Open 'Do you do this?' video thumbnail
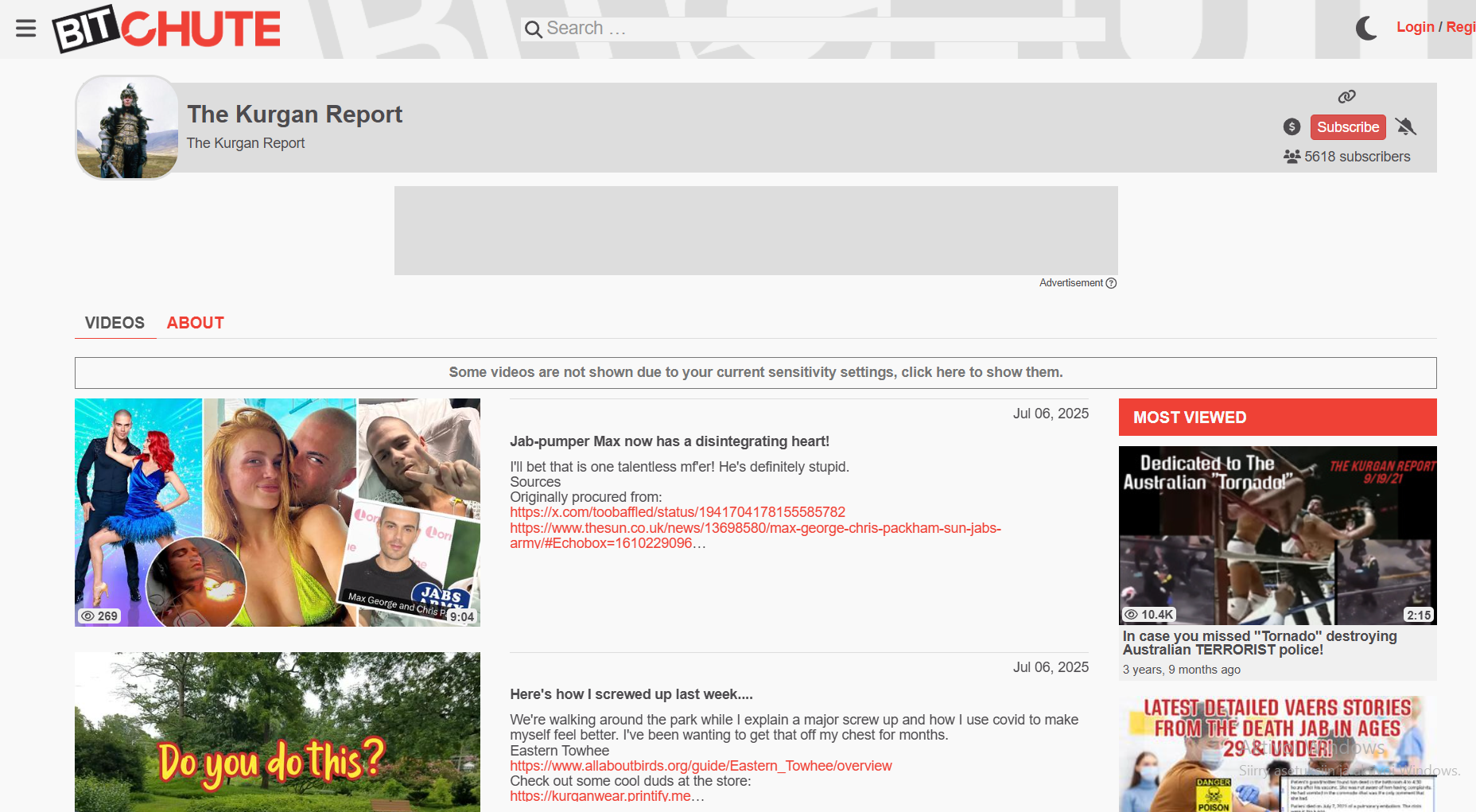The height and width of the screenshot is (812, 1476). point(278,732)
